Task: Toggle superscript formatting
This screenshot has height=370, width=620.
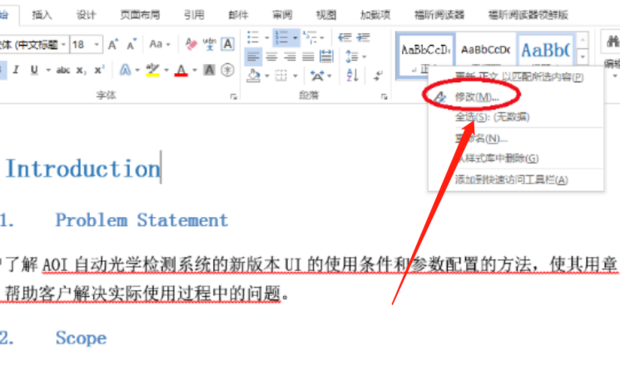Action: [99, 70]
